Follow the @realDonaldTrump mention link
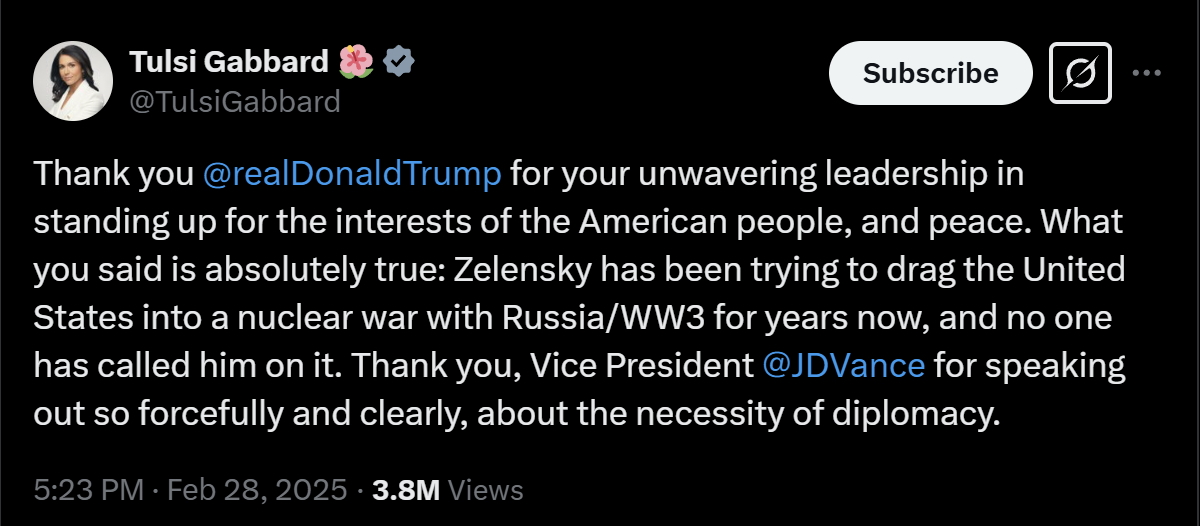 tap(351, 173)
